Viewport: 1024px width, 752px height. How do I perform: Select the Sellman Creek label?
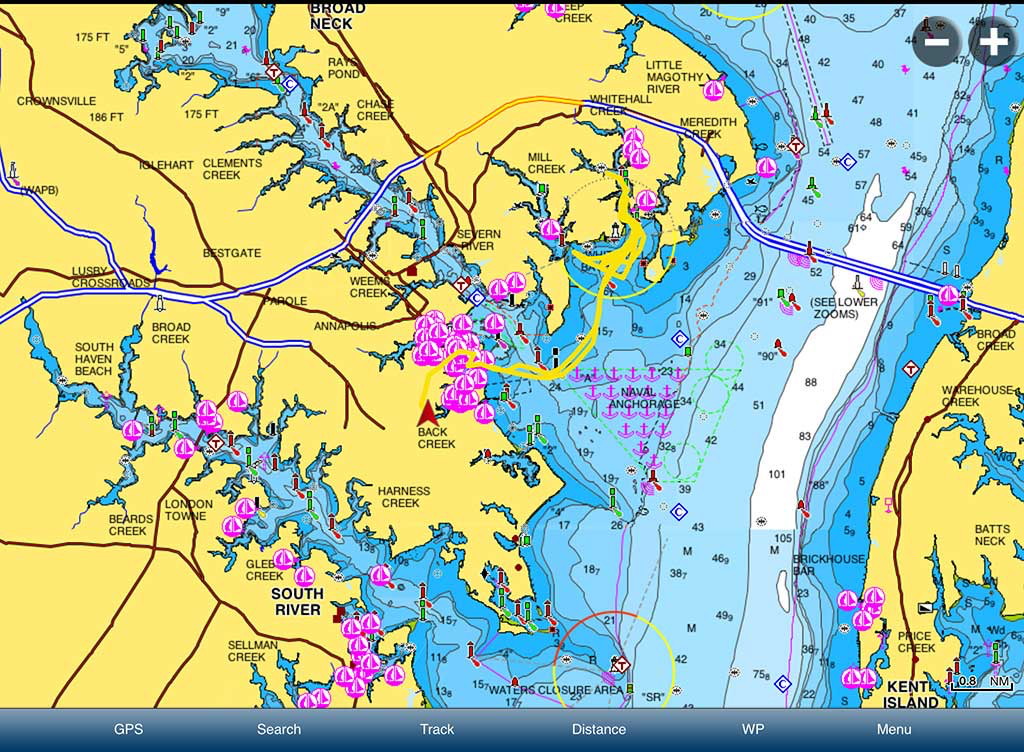[252, 651]
